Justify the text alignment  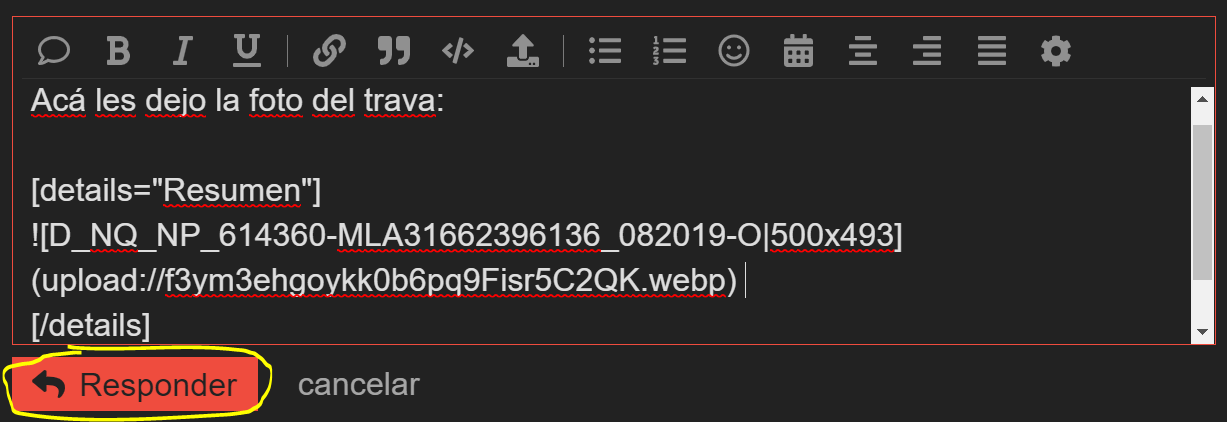[991, 50]
